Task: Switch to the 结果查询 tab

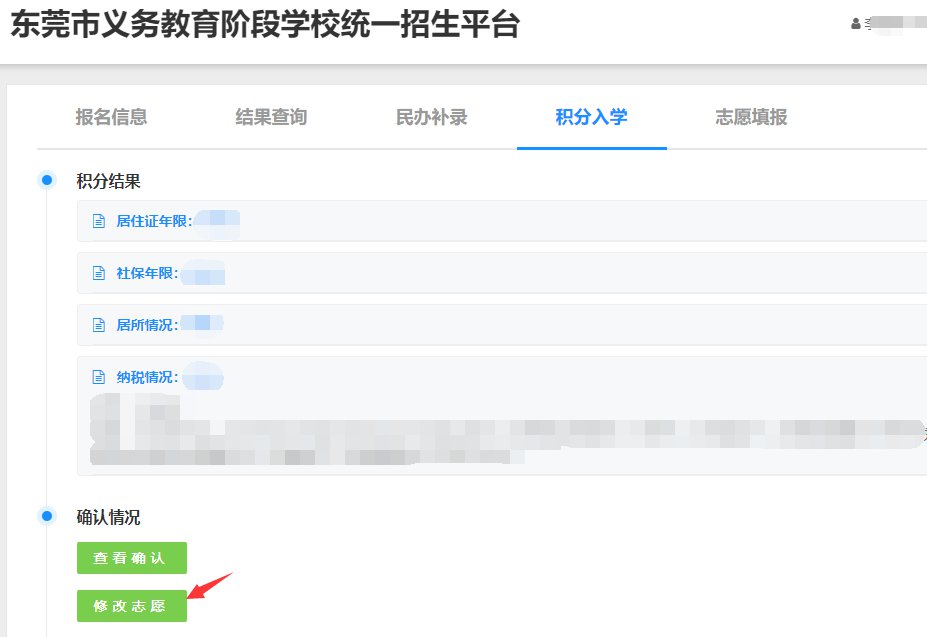Action: click(x=271, y=117)
